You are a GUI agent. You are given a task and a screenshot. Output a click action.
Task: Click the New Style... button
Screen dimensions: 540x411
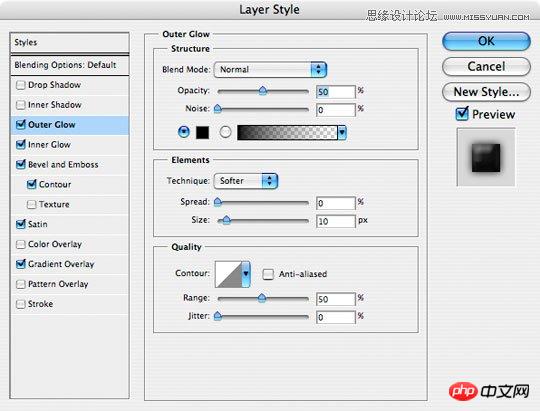(x=486, y=92)
